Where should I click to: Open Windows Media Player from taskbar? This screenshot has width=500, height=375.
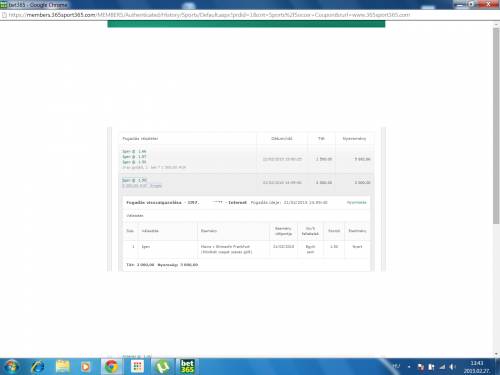[x=85, y=367]
